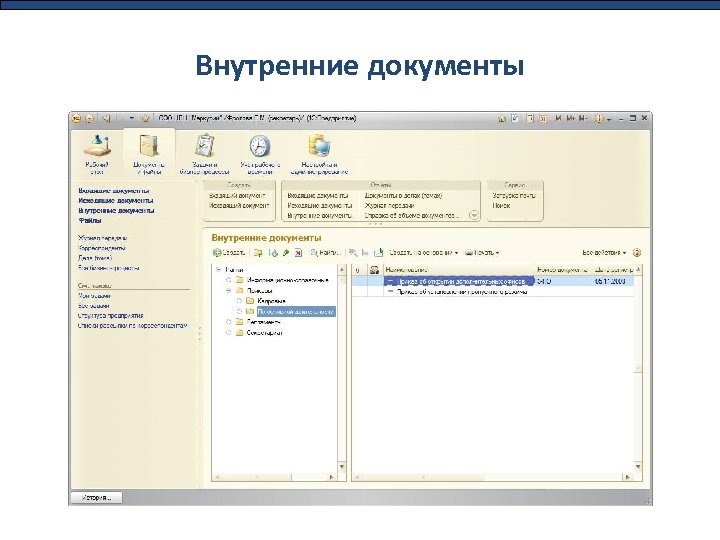Image resolution: width=720 pixels, height=540 pixels.
Task: Open Исходящие документы in navigation panel
Action: pos(116,201)
